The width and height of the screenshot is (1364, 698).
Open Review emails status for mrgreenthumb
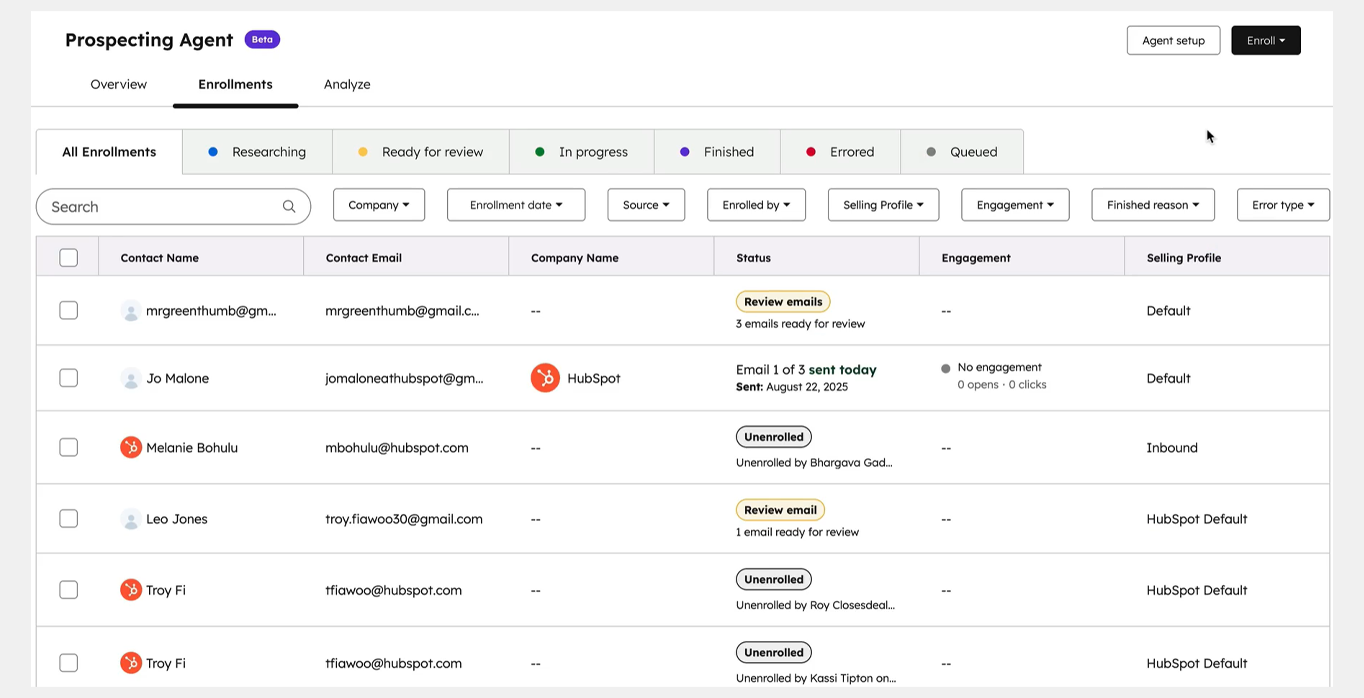click(x=783, y=302)
